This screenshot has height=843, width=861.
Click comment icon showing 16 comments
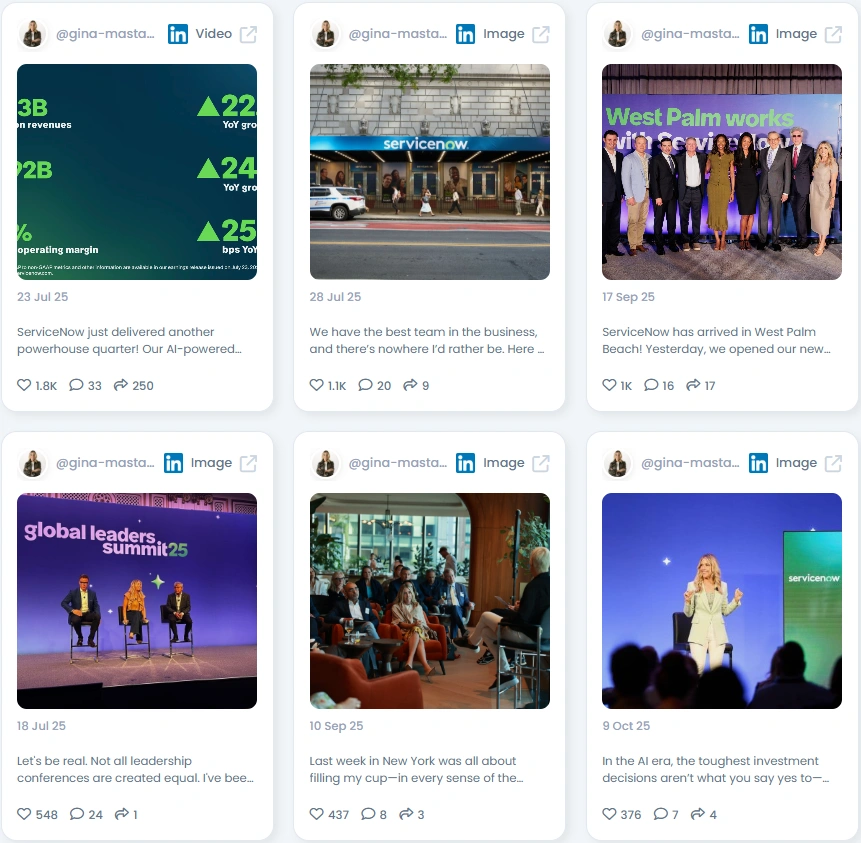pyautogui.click(x=651, y=385)
